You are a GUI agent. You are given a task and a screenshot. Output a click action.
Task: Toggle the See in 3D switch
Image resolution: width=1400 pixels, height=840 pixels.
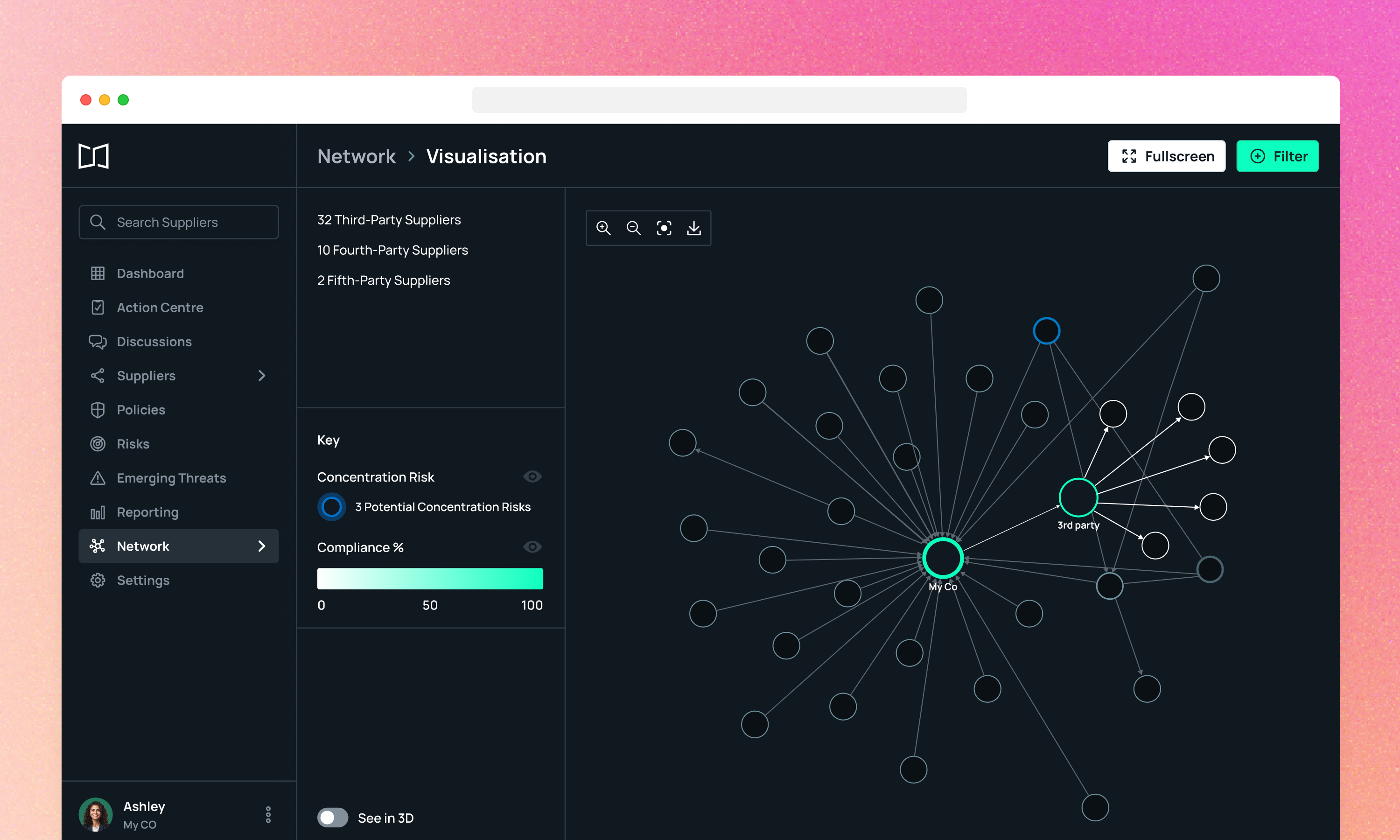pyautogui.click(x=333, y=817)
